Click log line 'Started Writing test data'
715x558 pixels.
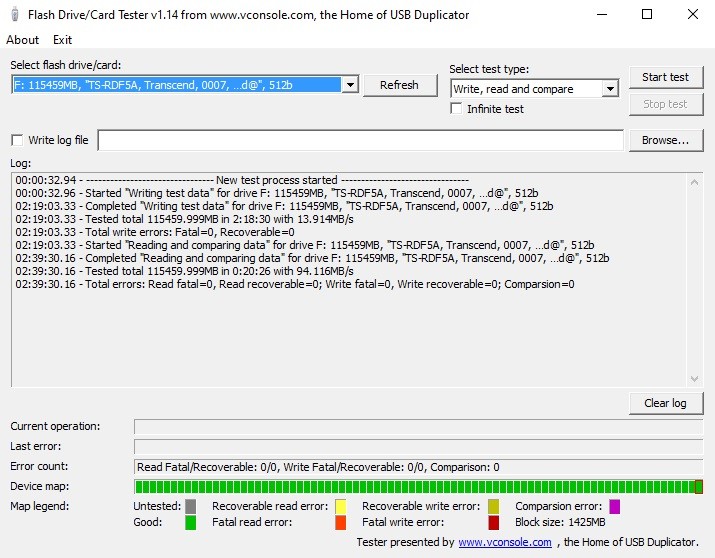277,193
